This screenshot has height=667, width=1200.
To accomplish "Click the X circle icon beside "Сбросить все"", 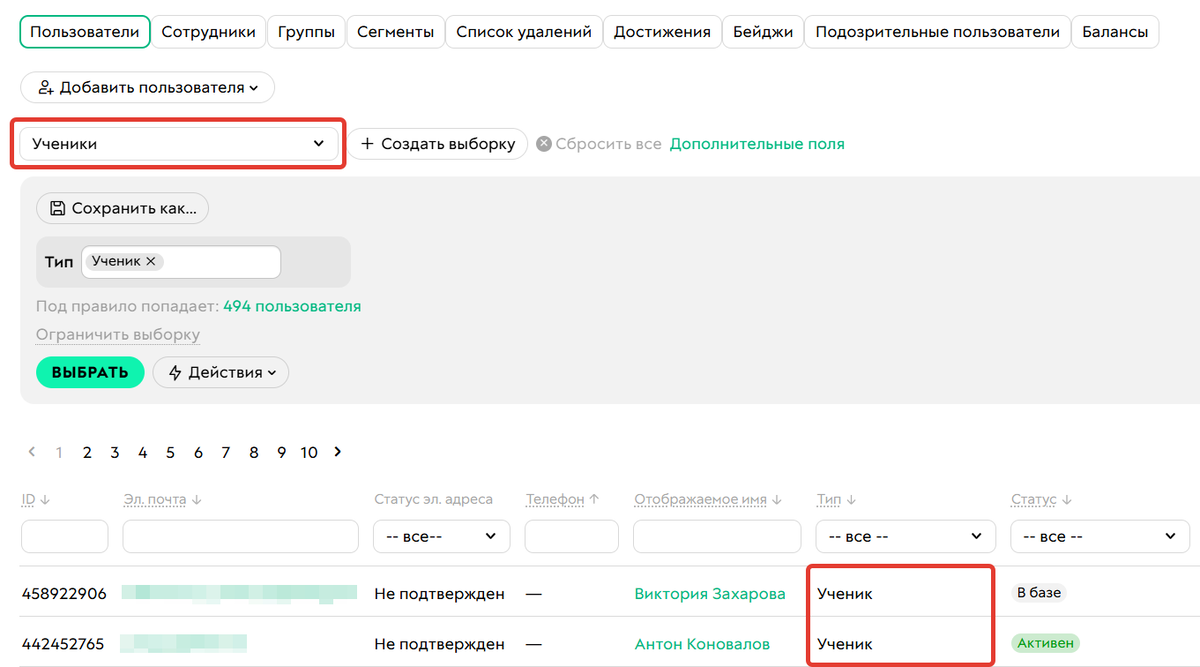I will [543, 143].
